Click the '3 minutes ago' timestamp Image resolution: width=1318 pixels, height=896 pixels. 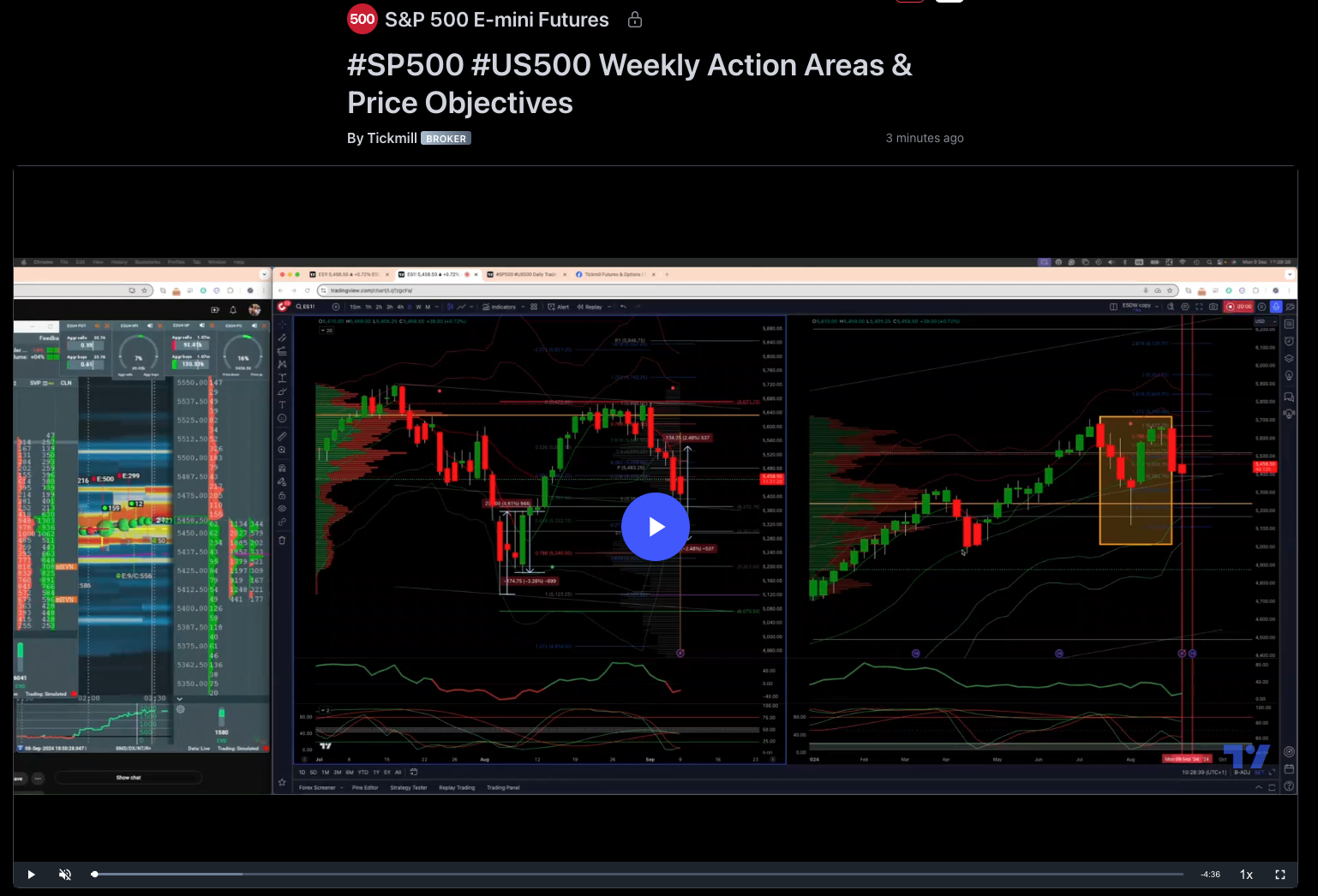925,138
